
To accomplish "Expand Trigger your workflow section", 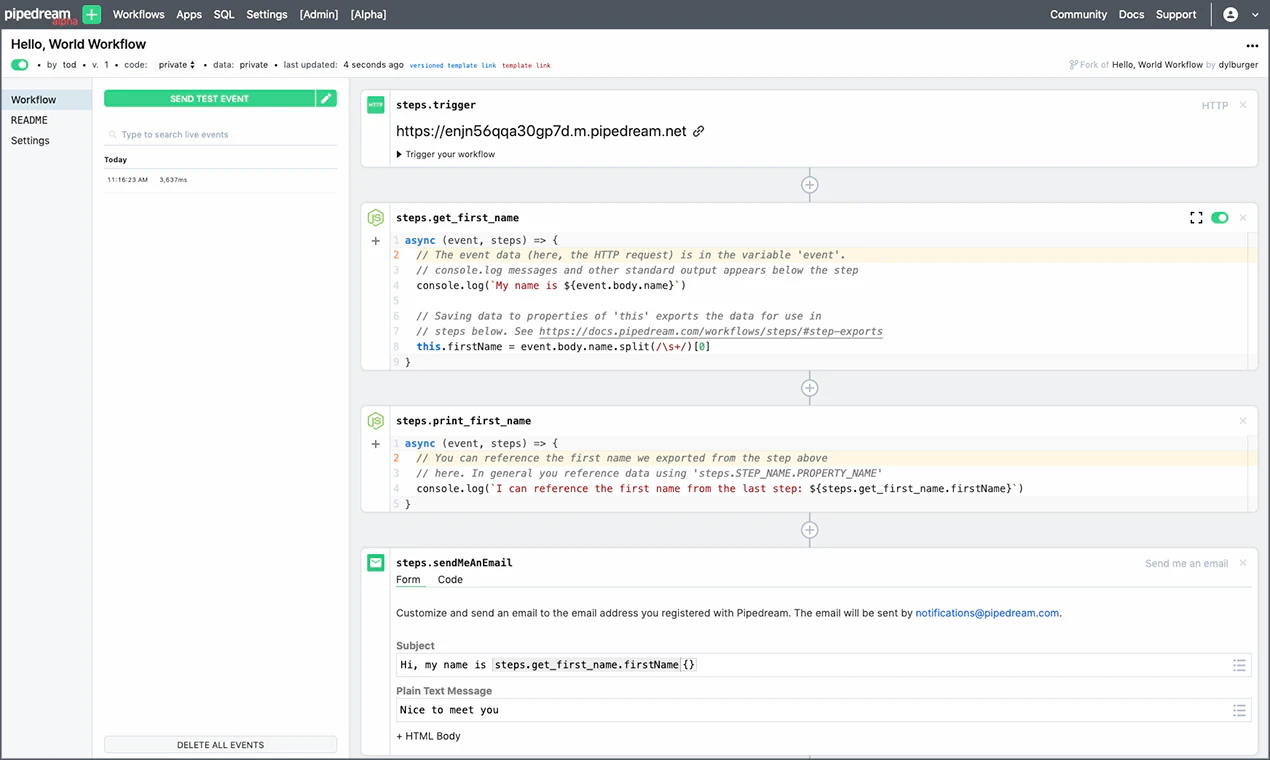I will 446,154.
